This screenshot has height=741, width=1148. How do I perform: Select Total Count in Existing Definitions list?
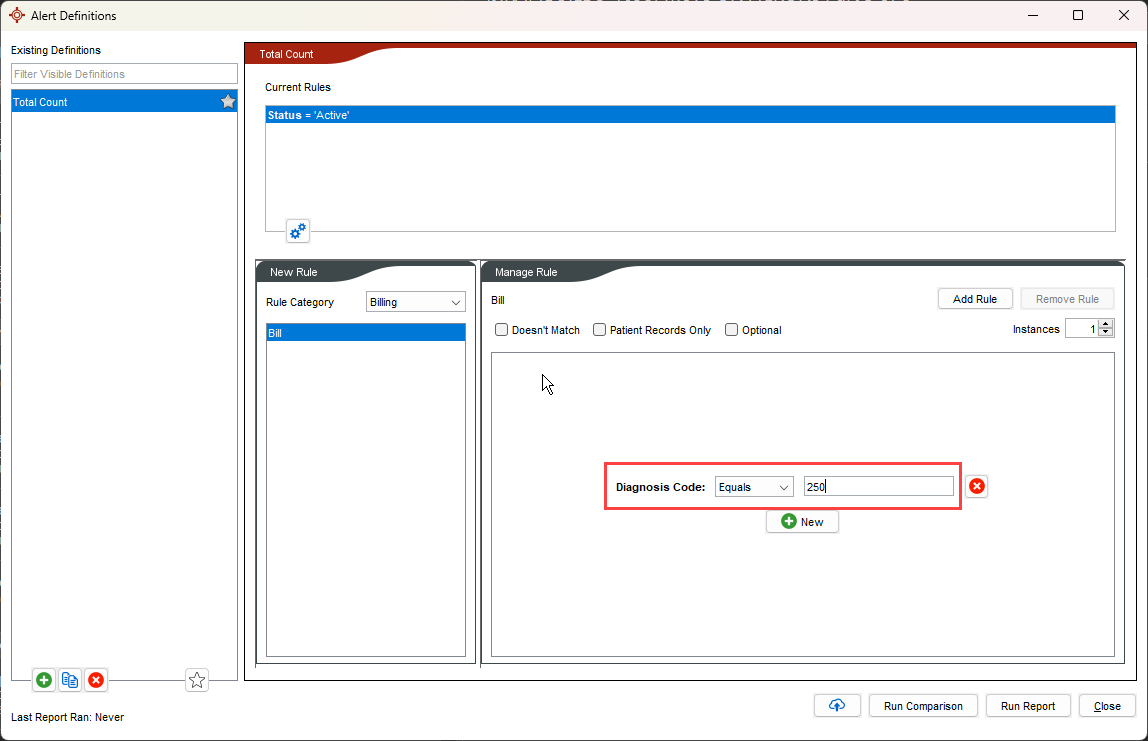(124, 102)
